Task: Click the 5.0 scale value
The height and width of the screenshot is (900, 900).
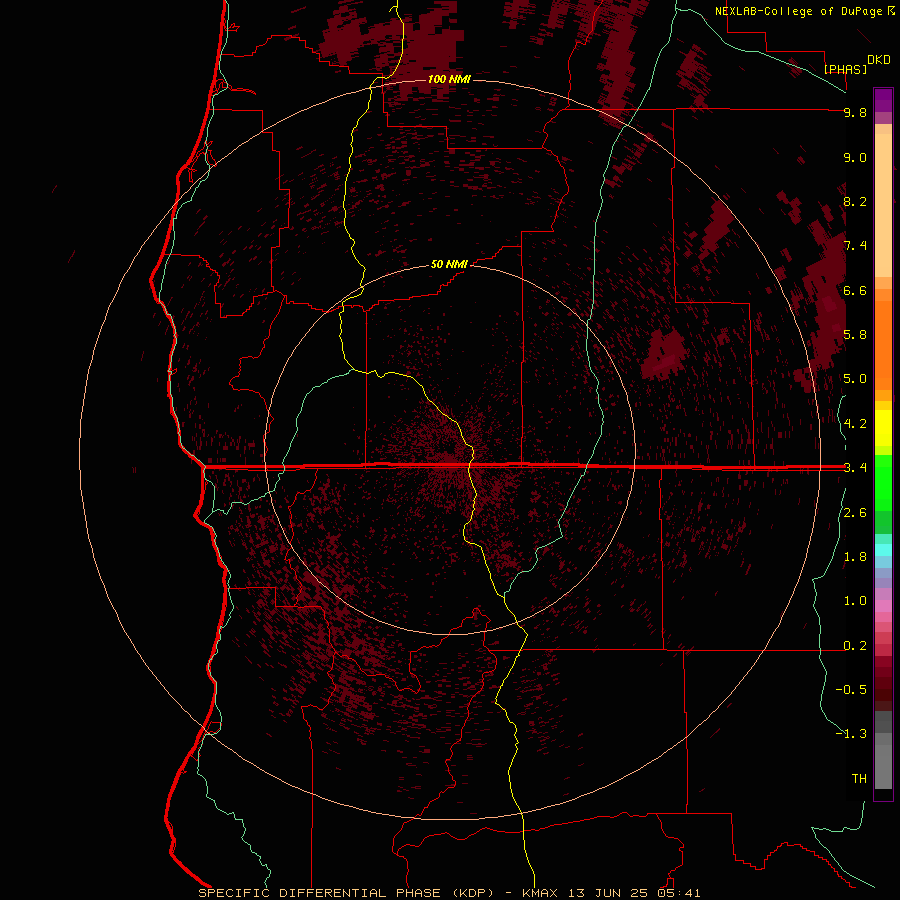Action: point(855,379)
